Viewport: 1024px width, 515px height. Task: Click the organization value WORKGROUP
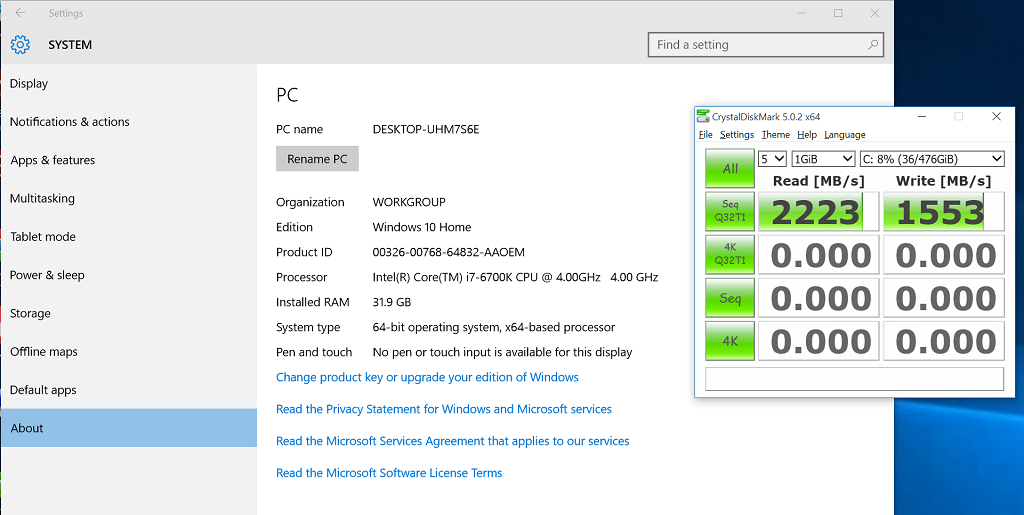pos(409,202)
